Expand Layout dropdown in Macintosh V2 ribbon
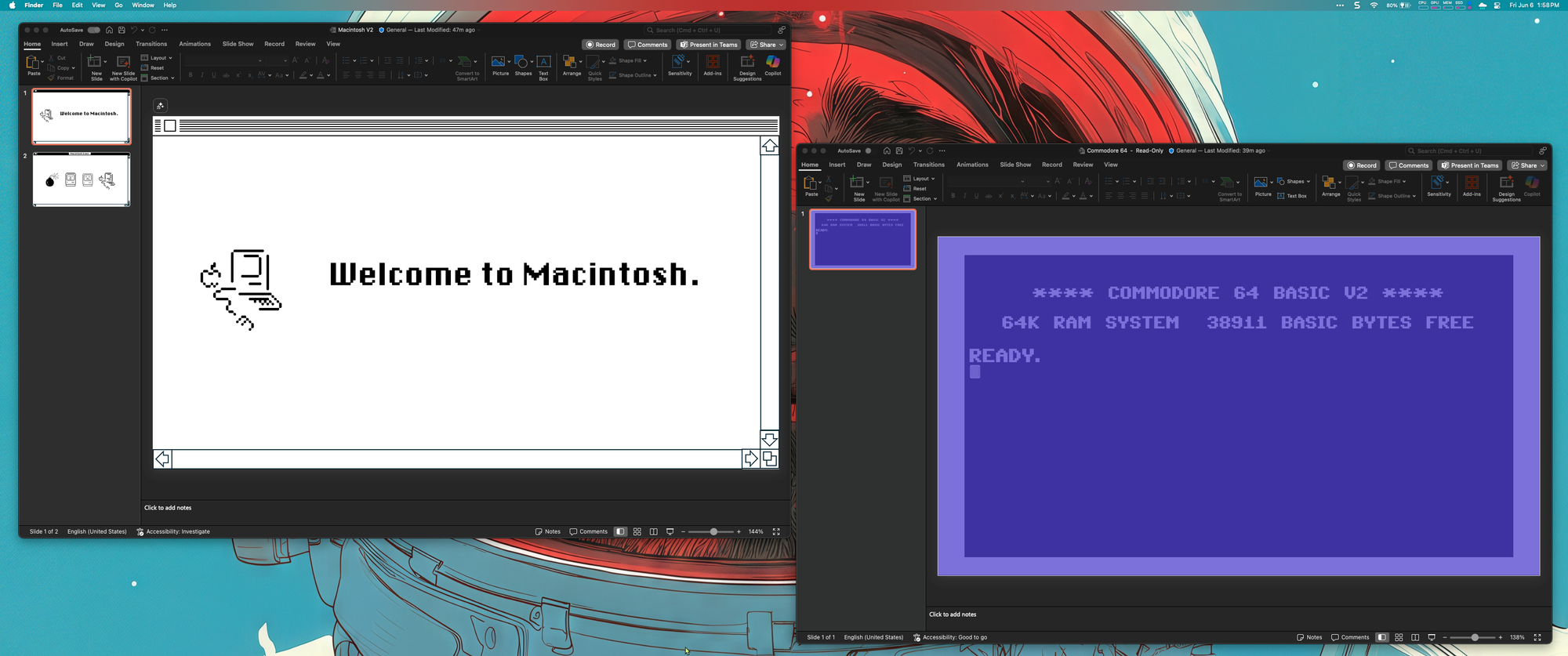 [157, 58]
